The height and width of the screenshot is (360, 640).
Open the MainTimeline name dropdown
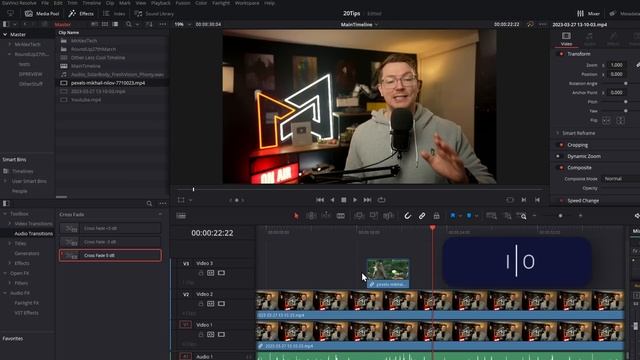359,24
